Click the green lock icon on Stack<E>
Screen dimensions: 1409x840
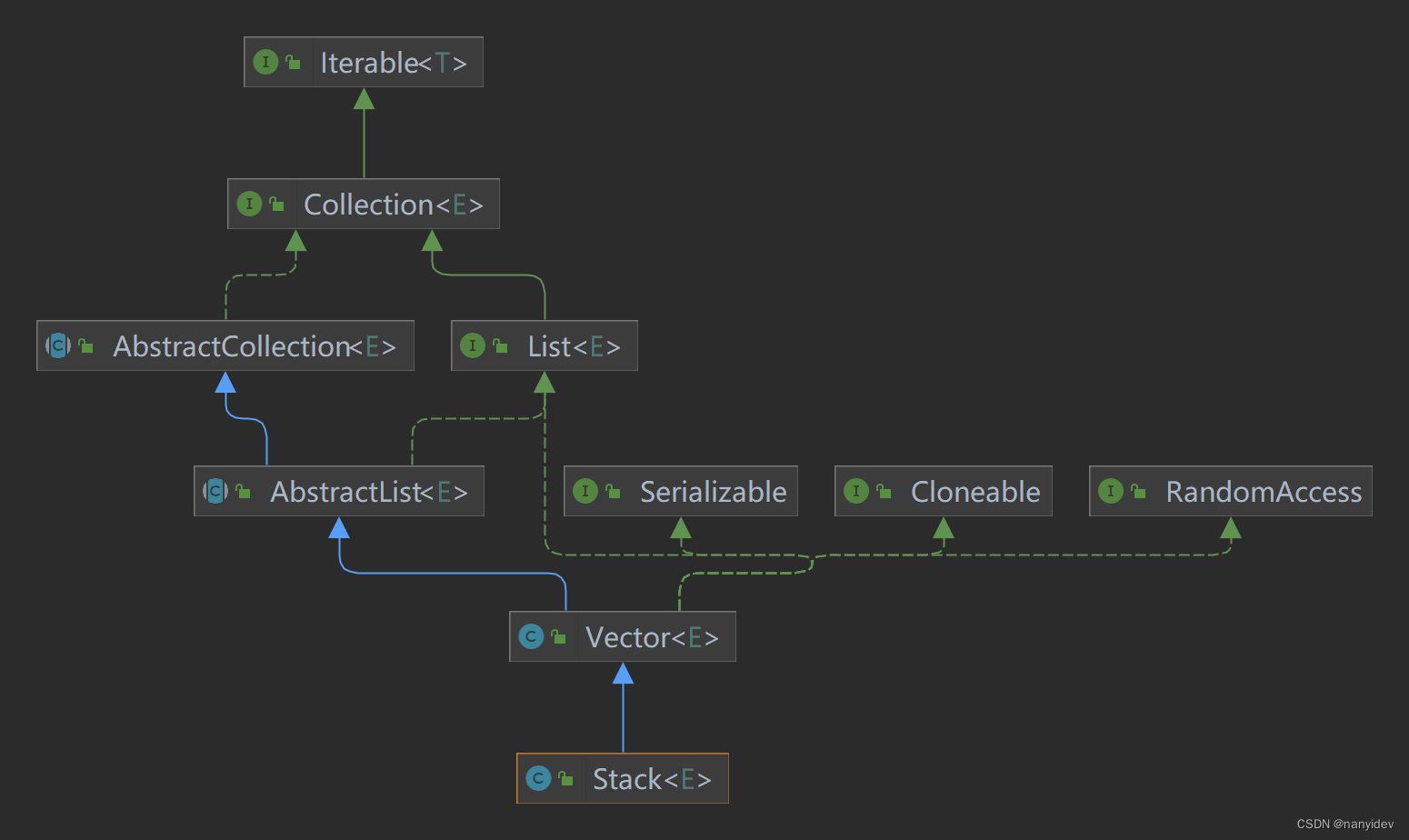coord(565,778)
